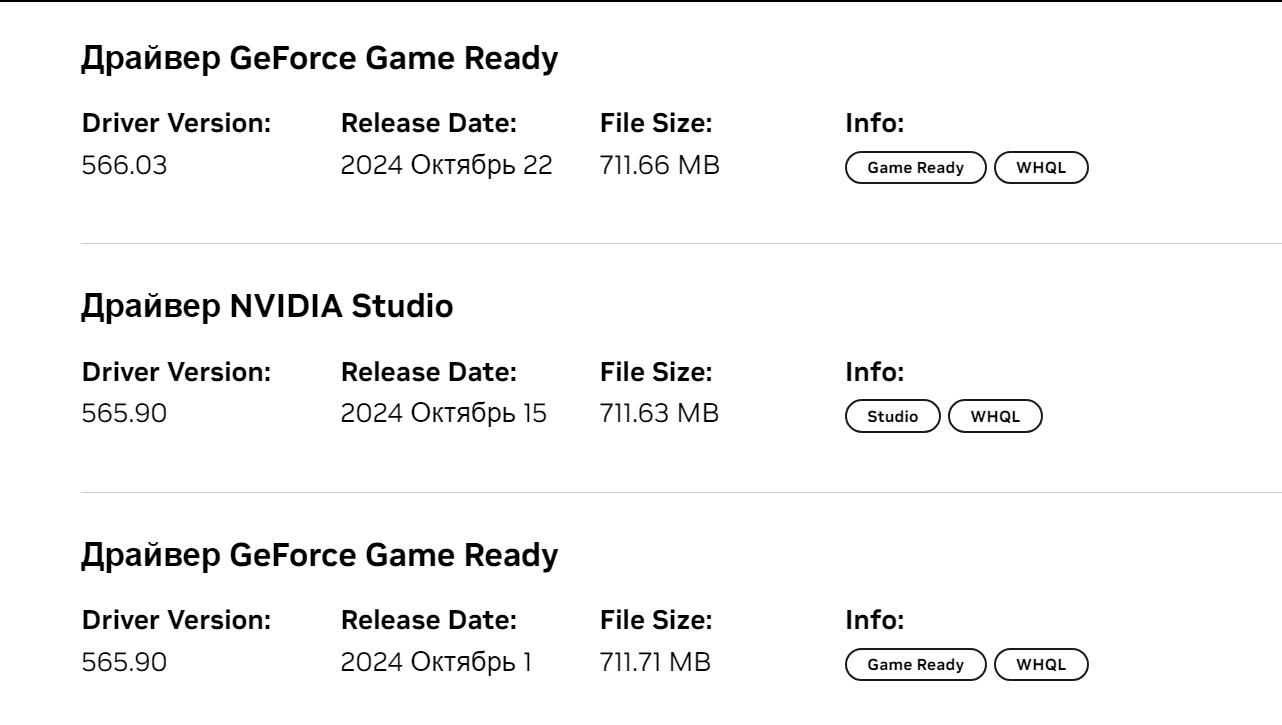Viewport: 1282px width, 725px height.
Task: Click the Driver Version label above 566.03
Action: 176,124
